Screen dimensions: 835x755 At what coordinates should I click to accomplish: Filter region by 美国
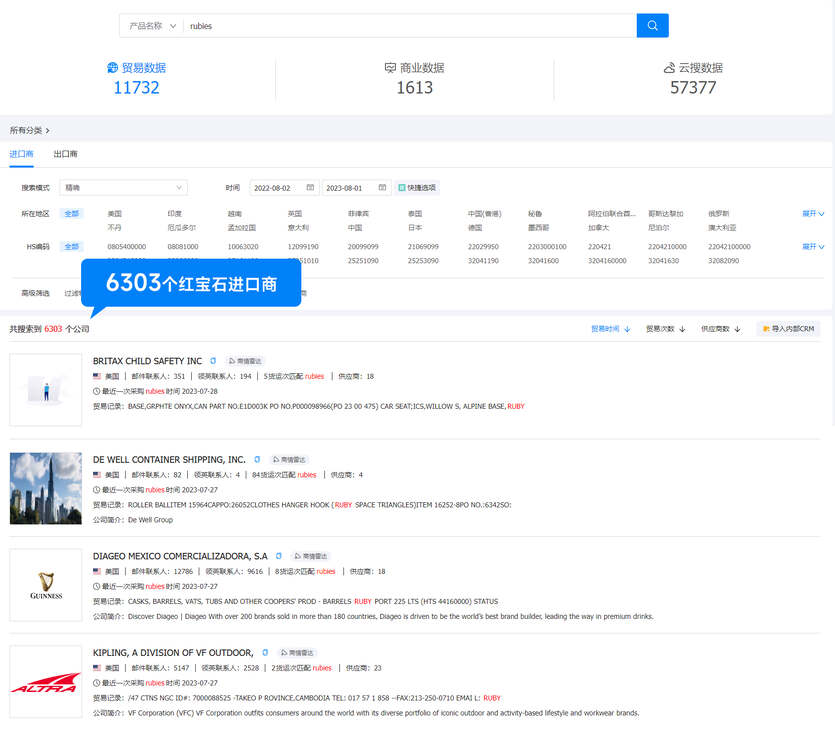pos(114,214)
